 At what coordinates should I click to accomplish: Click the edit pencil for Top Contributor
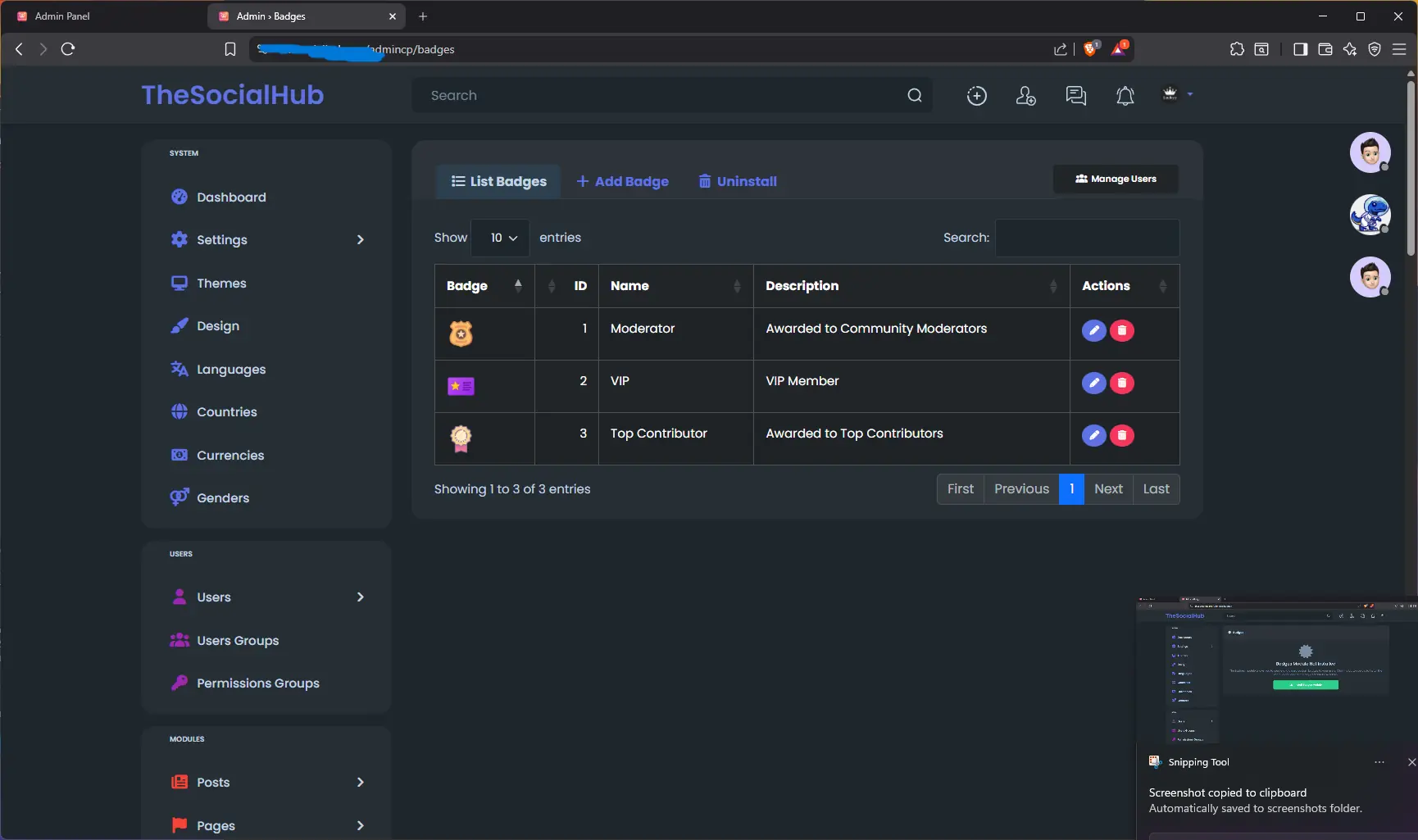coord(1093,435)
